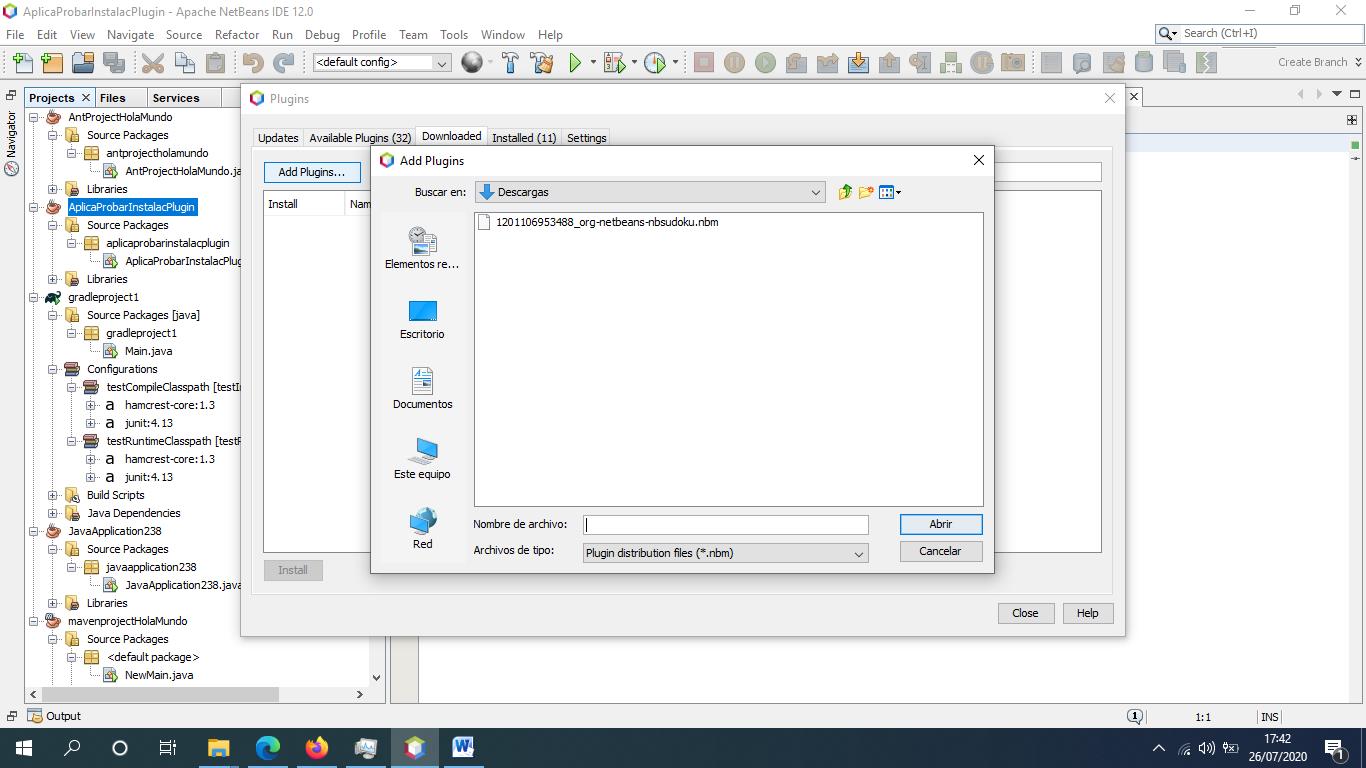Click the Finish Debugger Session stop icon
Viewport: 1366px width, 768px height.
click(704, 63)
